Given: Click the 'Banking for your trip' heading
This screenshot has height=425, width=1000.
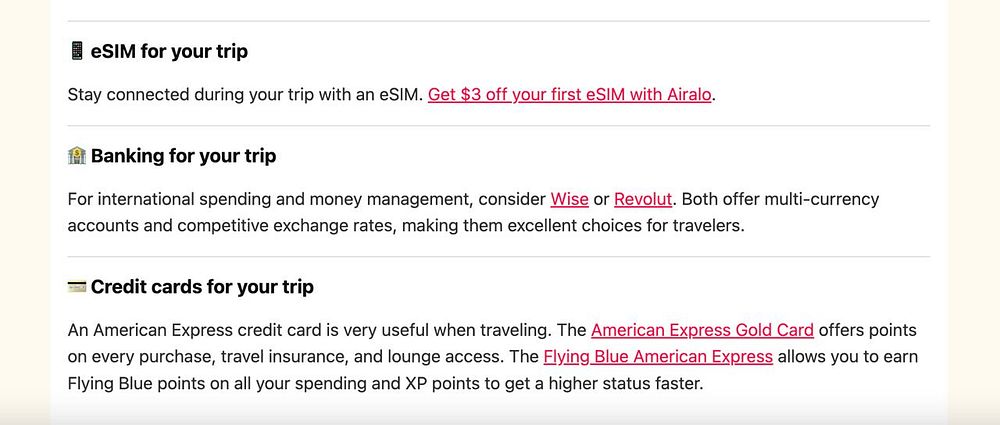Looking at the screenshot, I should (x=183, y=156).
